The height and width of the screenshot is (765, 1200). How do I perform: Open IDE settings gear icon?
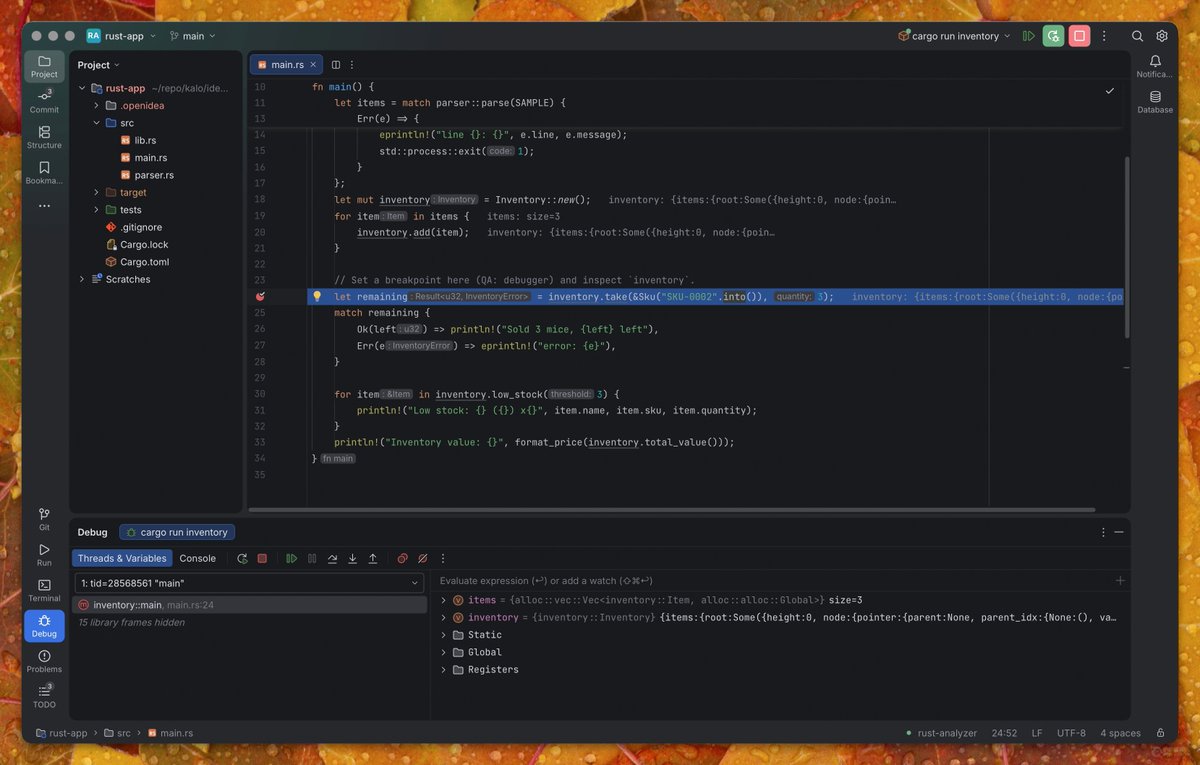pyautogui.click(x=1162, y=36)
